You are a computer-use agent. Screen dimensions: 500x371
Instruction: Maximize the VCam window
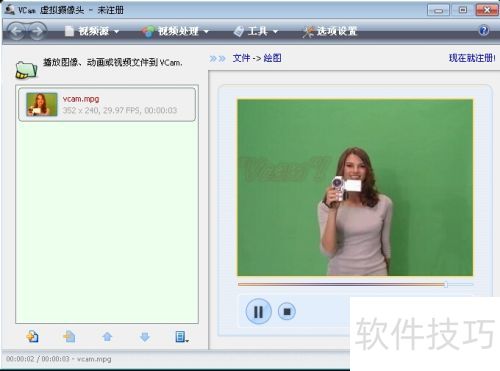[x=462, y=10]
